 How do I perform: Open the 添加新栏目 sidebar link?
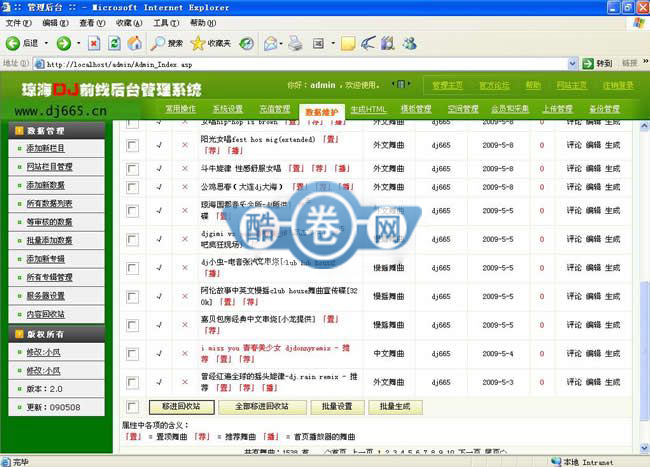[46, 148]
